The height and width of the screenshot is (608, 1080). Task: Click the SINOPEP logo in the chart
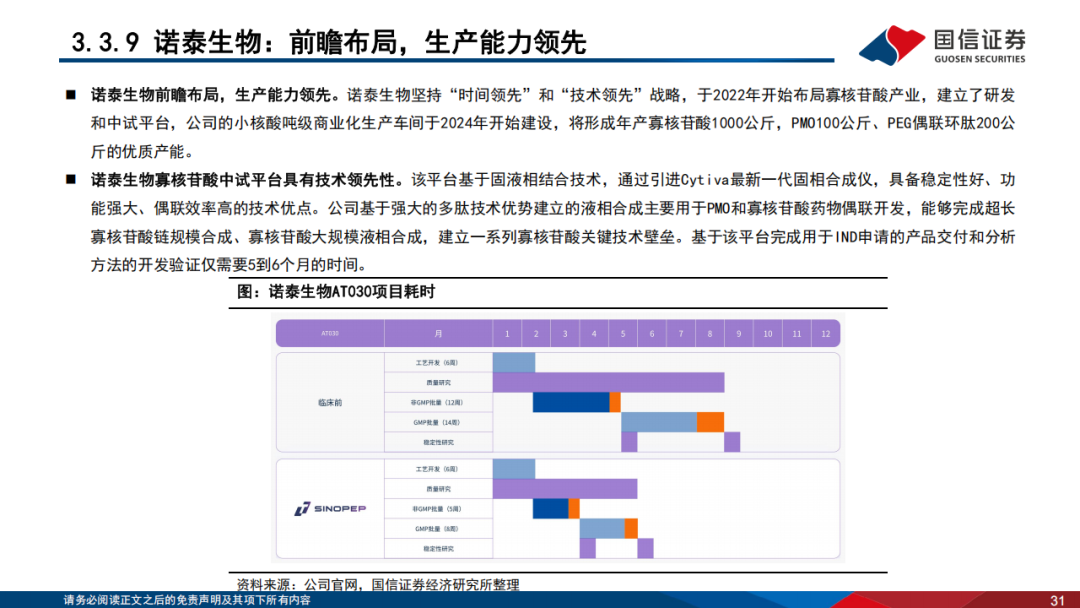(x=330, y=509)
